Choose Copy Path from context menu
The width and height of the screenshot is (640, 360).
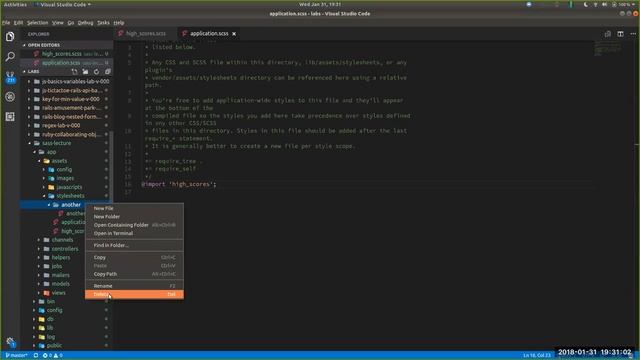point(134,274)
